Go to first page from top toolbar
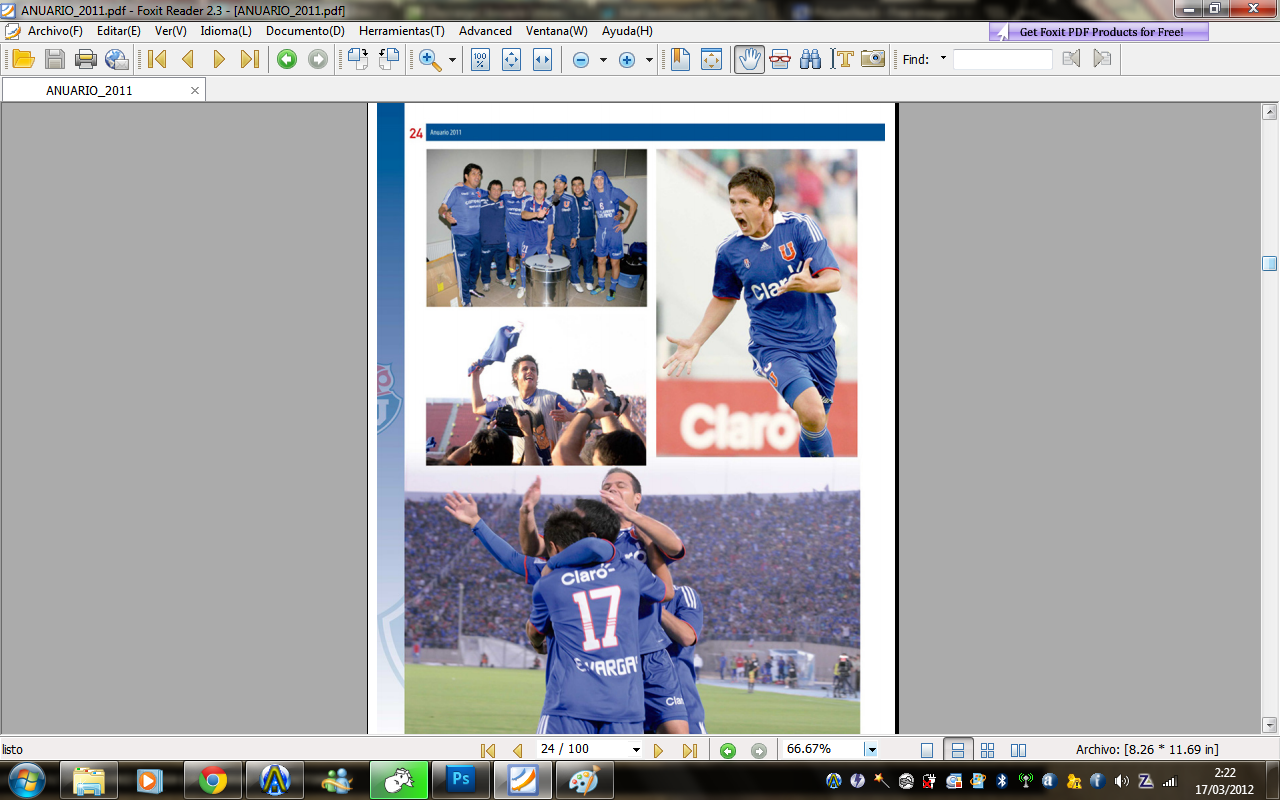 pyautogui.click(x=157, y=59)
